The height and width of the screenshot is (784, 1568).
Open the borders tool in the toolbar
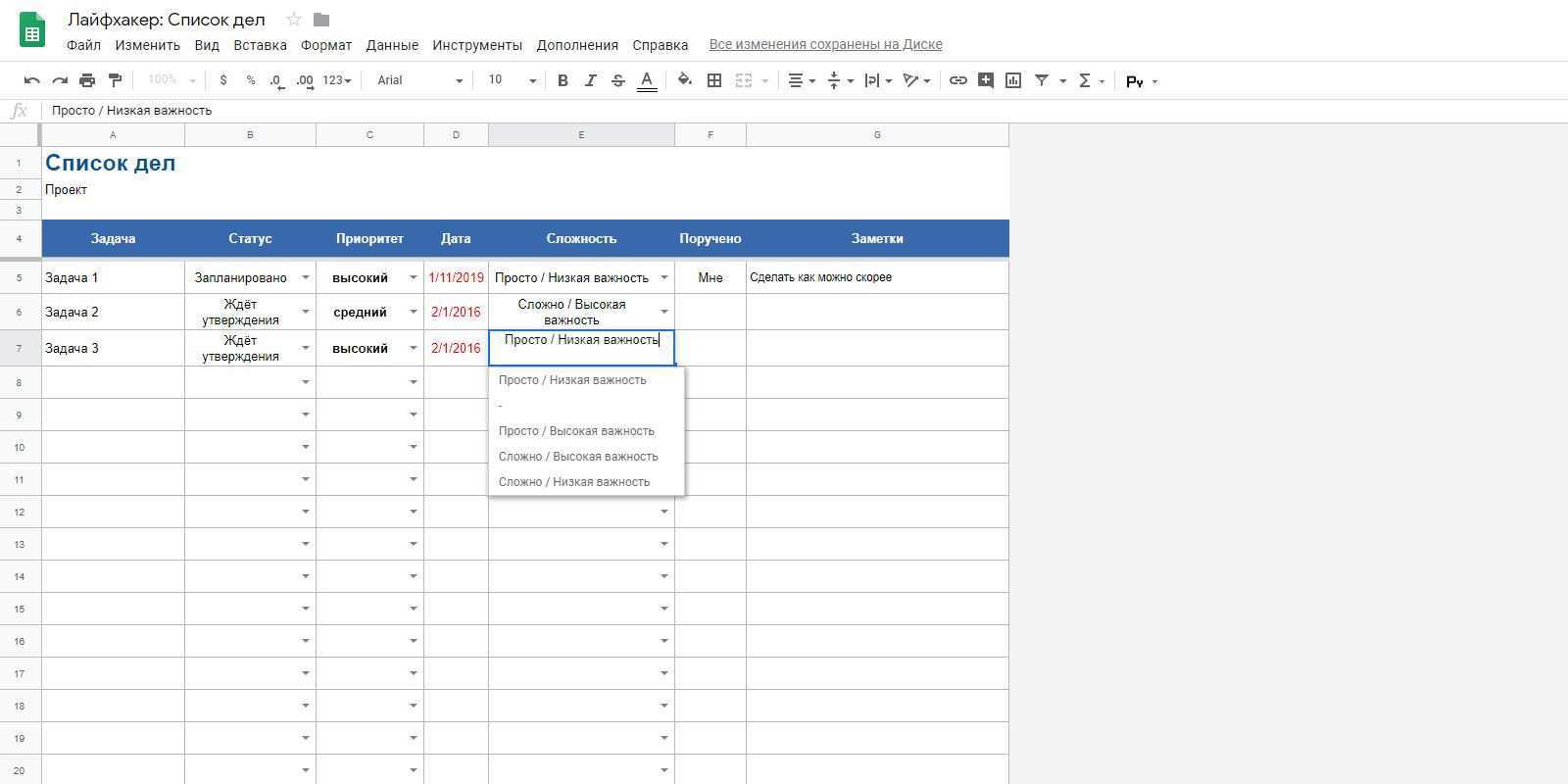(714, 80)
